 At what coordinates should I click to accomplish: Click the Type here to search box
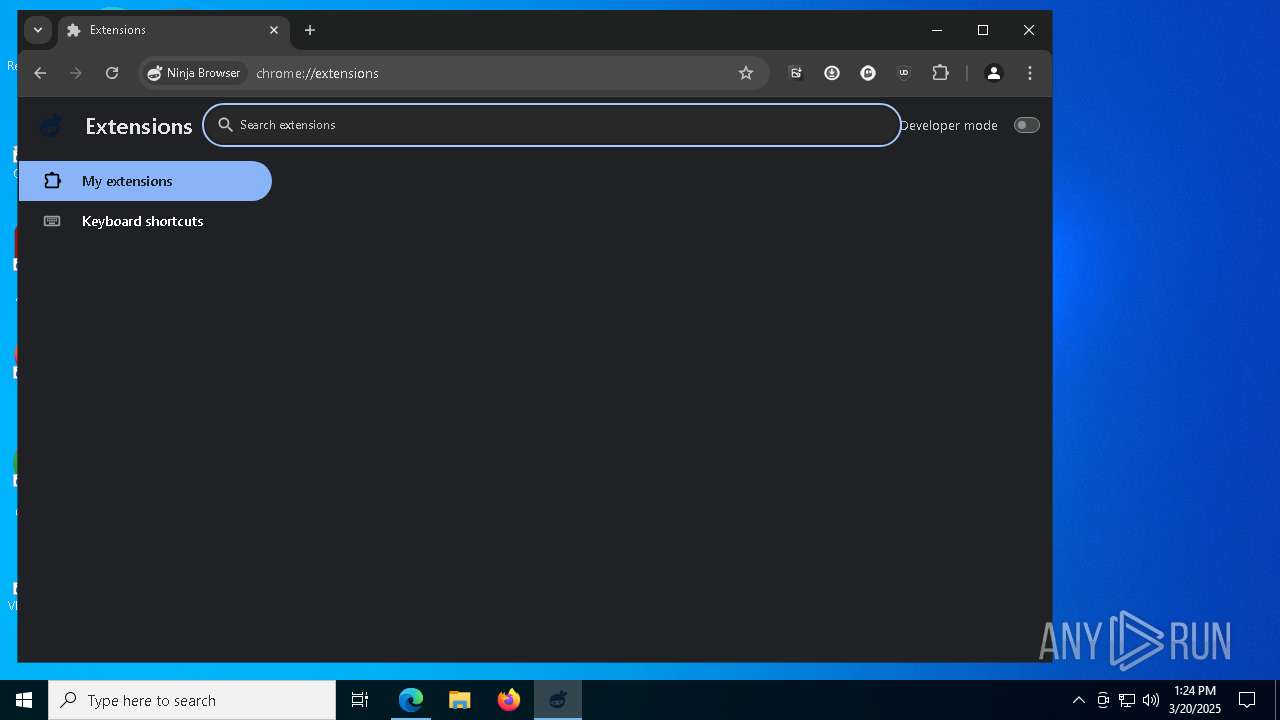click(x=192, y=700)
